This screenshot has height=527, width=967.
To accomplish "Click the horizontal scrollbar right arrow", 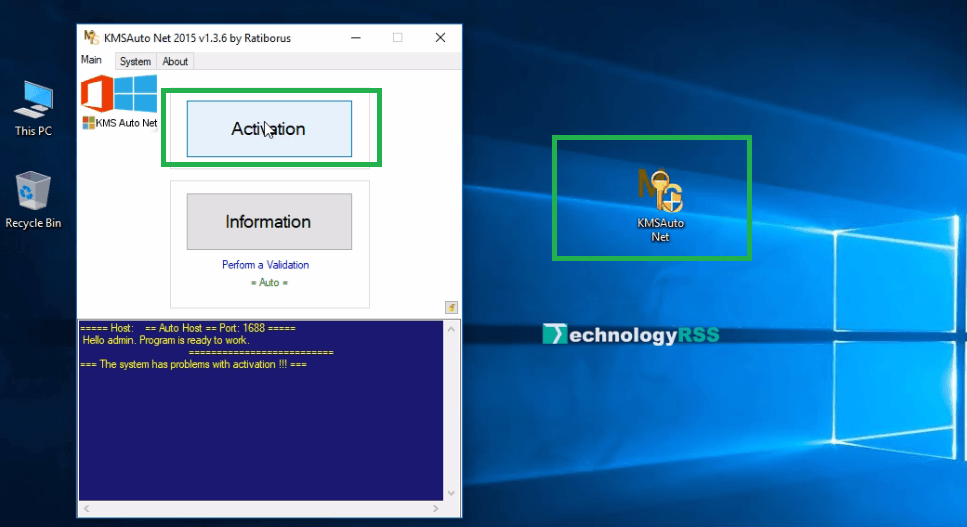I will (437, 508).
